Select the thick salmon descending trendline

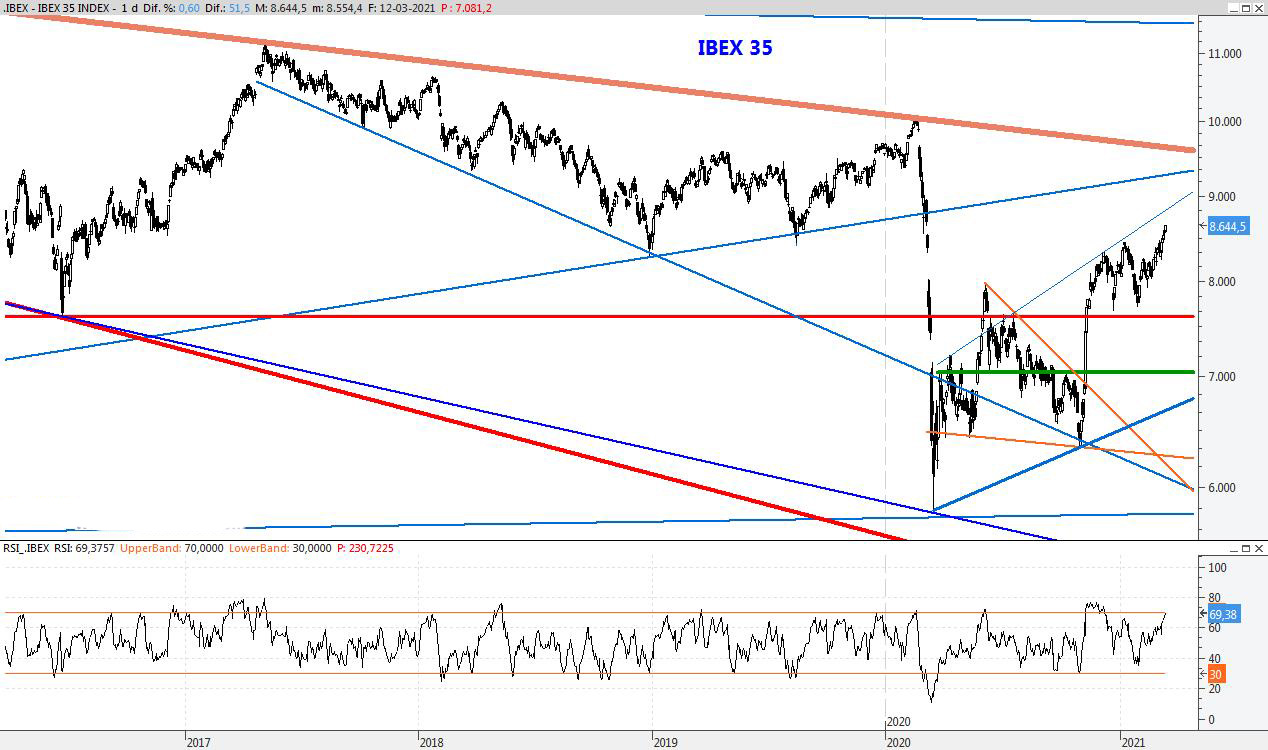[x=600, y=87]
